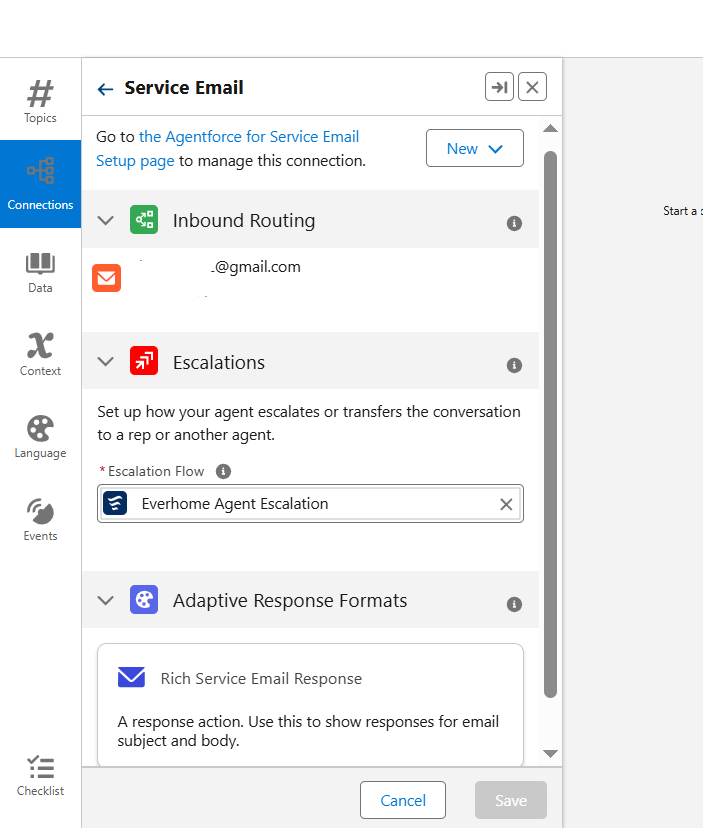Open the Checklist at bottom of sidebar
The height and width of the screenshot is (828, 703).
[40, 775]
